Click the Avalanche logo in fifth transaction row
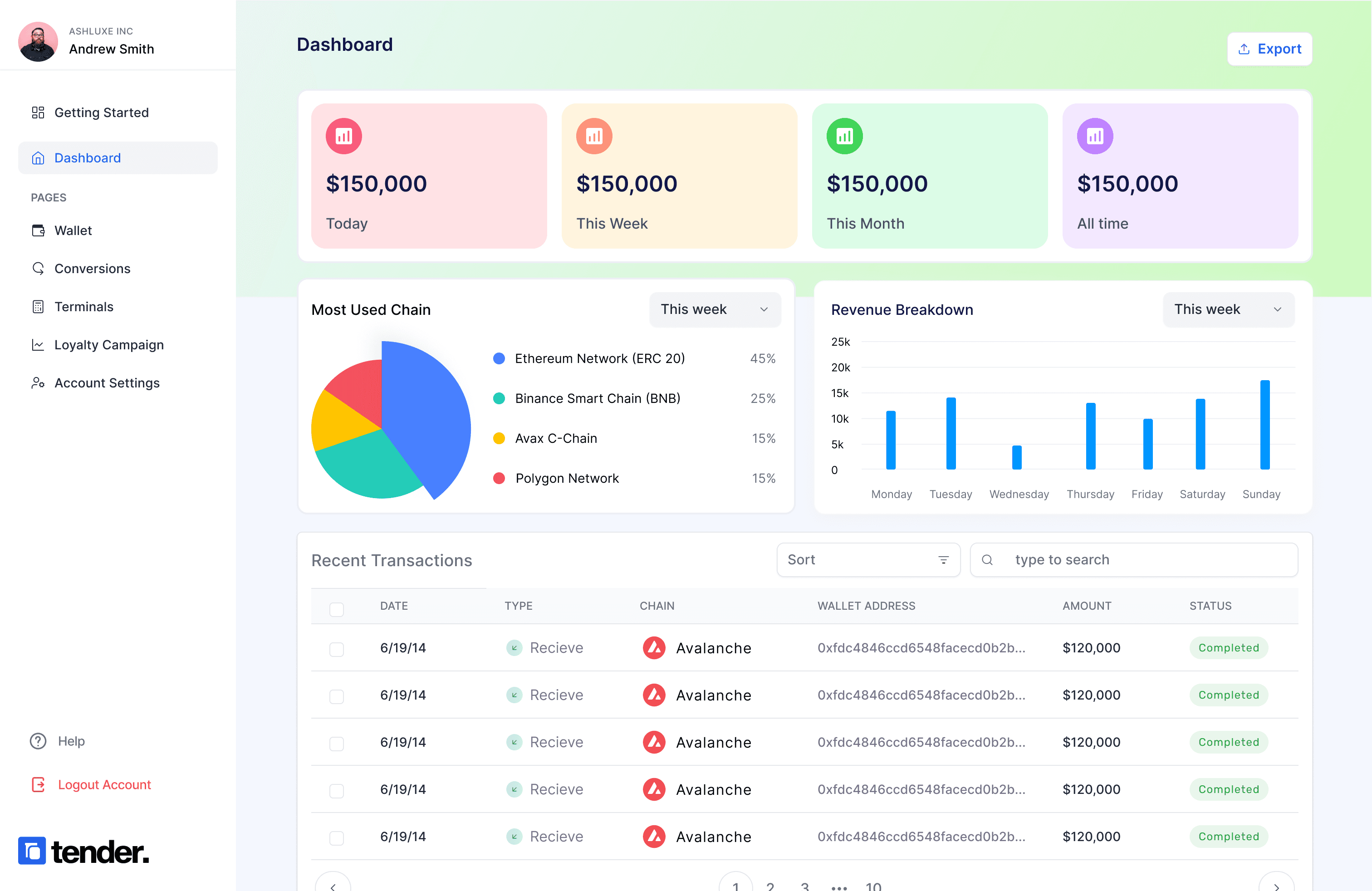1372x891 pixels. click(x=654, y=837)
